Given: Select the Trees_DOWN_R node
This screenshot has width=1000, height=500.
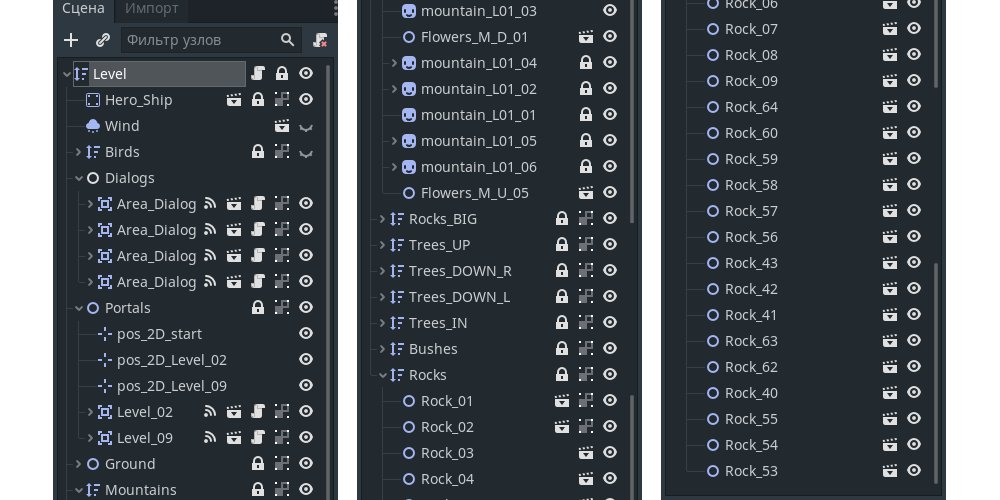Looking at the screenshot, I should 460,270.
